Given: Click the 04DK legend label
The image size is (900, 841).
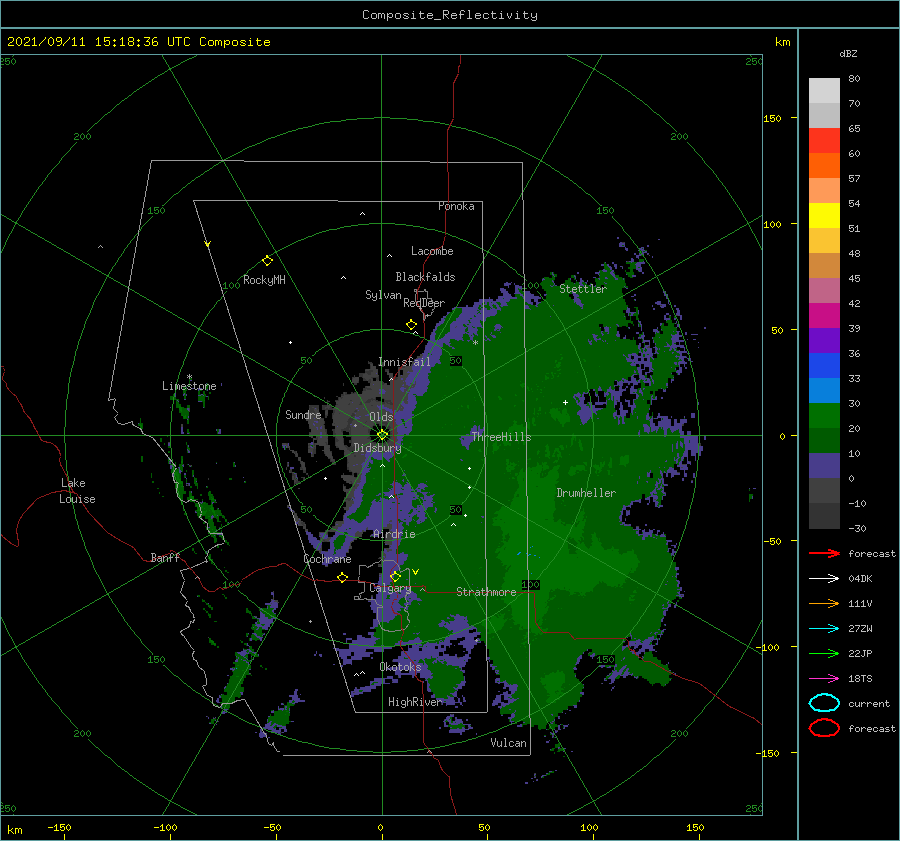Looking at the screenshot, I should click(x=860, y=579).
